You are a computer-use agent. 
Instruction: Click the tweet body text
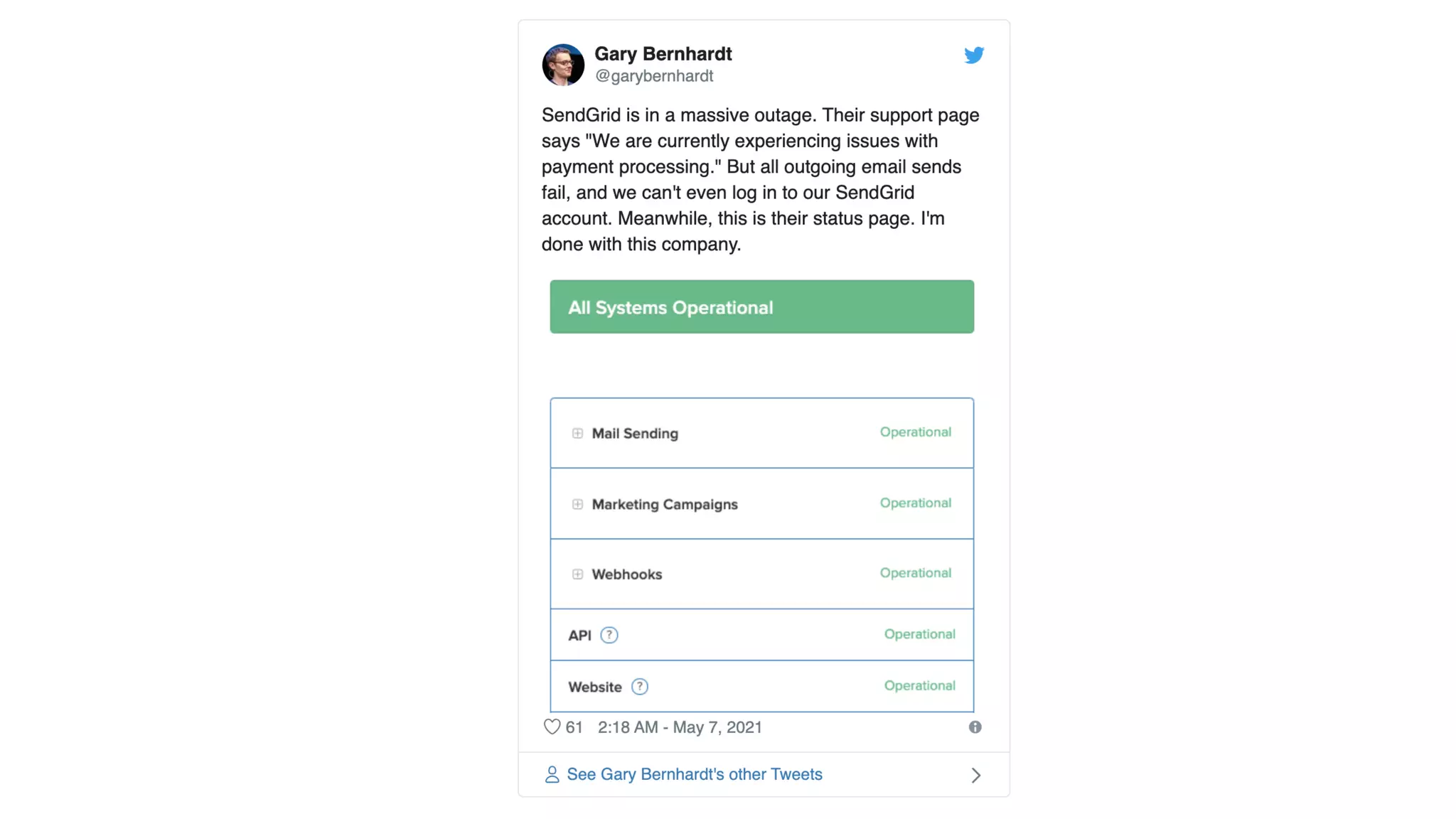pyautogui.click(x=761, y=179)
